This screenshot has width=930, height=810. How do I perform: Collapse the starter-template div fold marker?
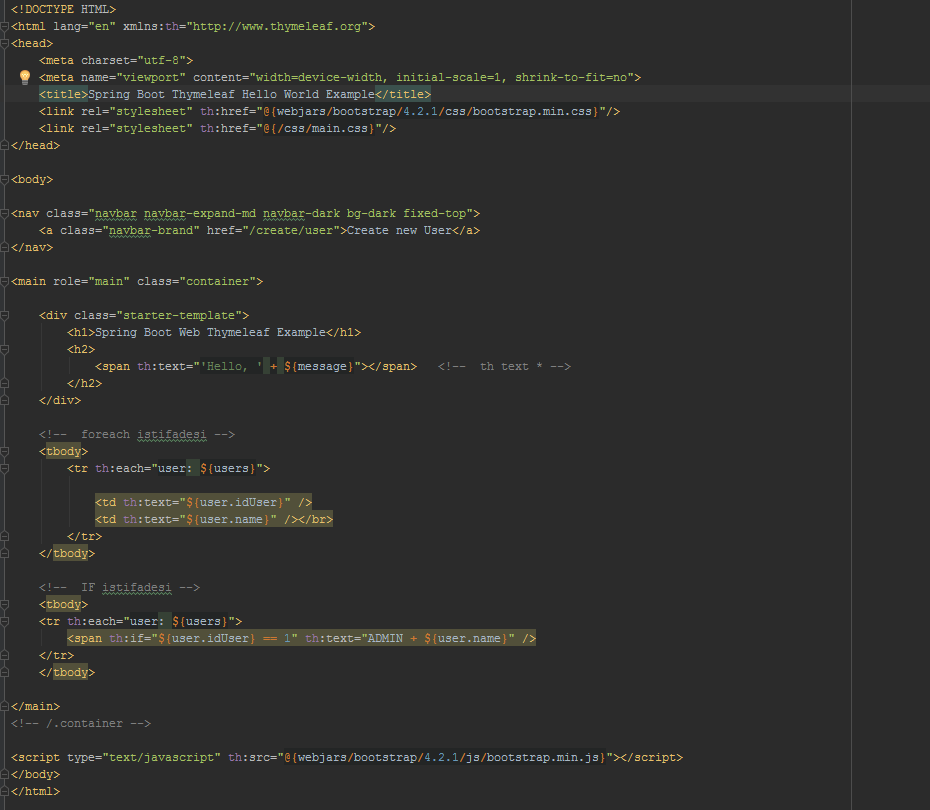coord(5,315)
